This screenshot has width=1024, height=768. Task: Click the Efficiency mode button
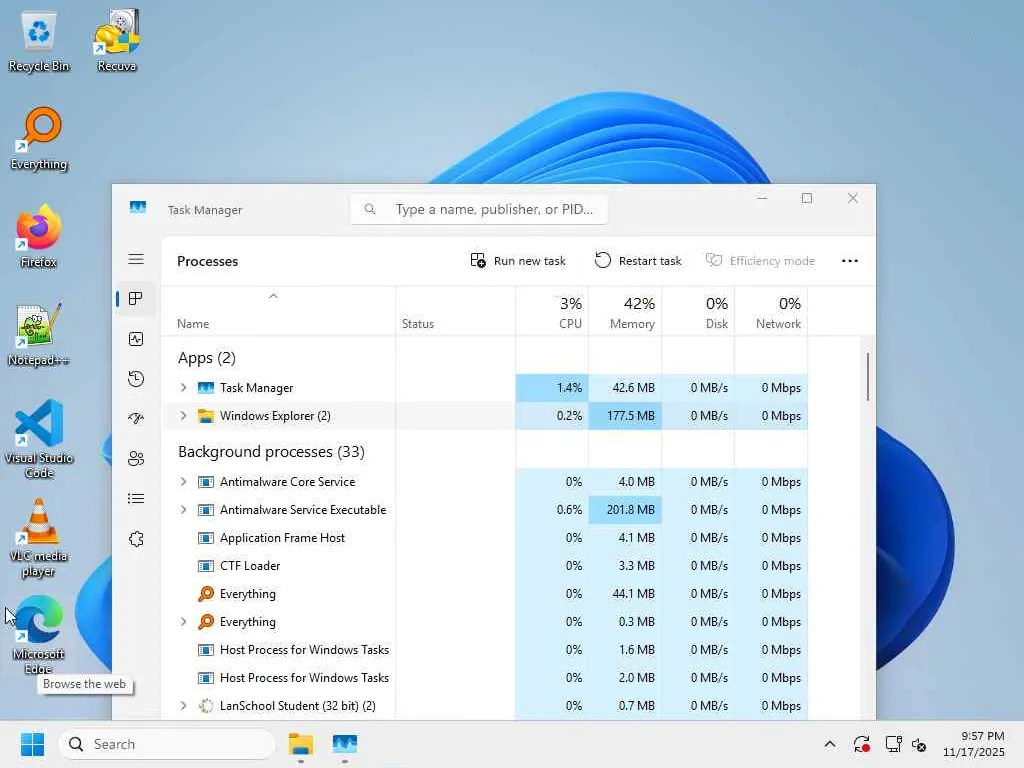[760, 261]
